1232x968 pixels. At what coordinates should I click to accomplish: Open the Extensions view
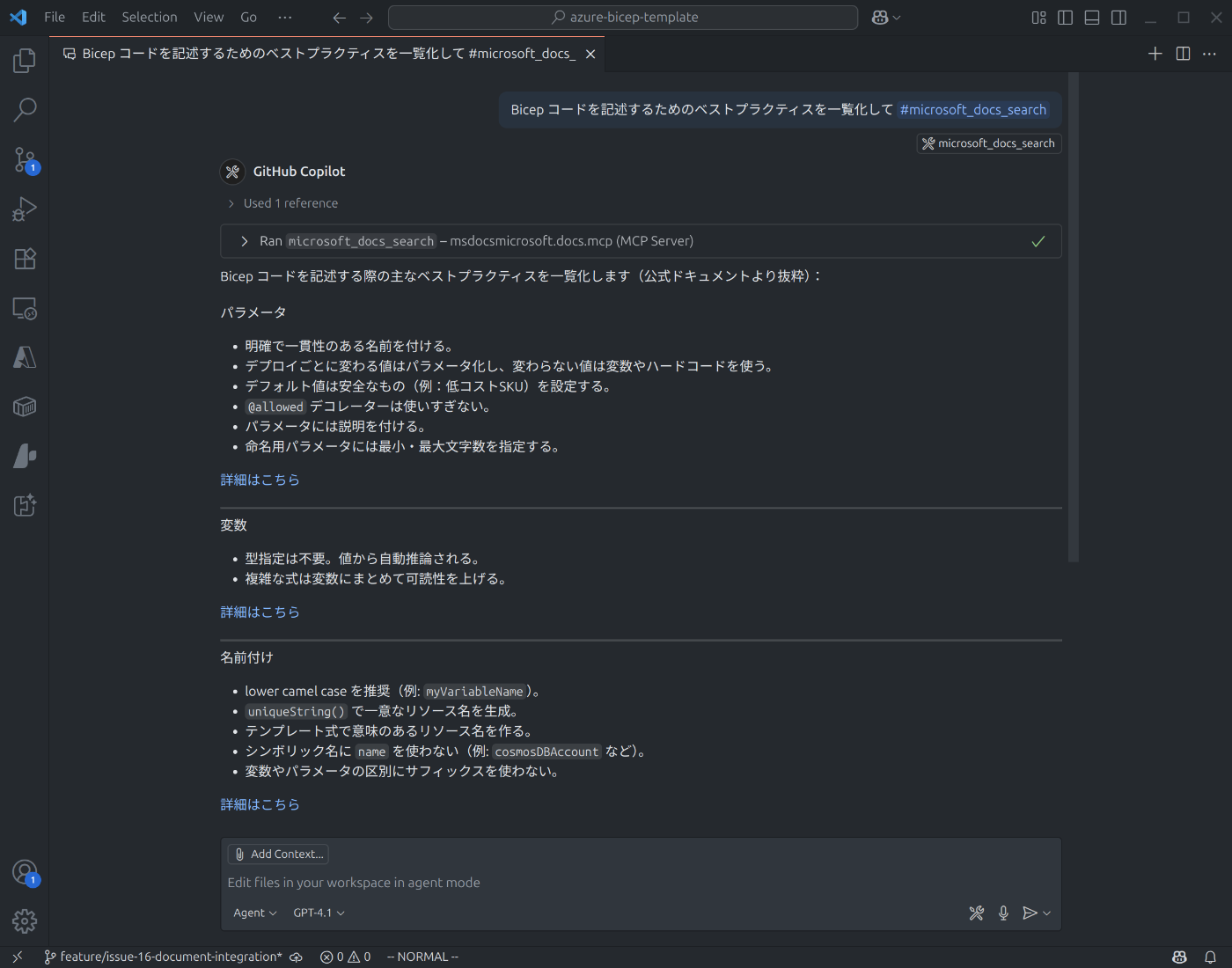[x=25, y=259]
